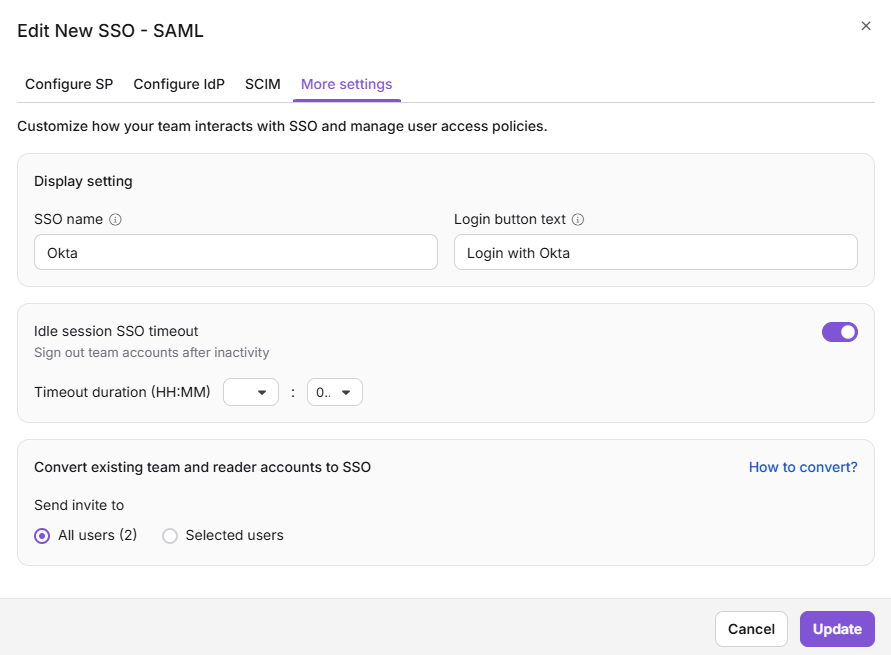Open the timeout minutes dropdown
Viewport: 891px width, 655px height.
pos(335,392)
